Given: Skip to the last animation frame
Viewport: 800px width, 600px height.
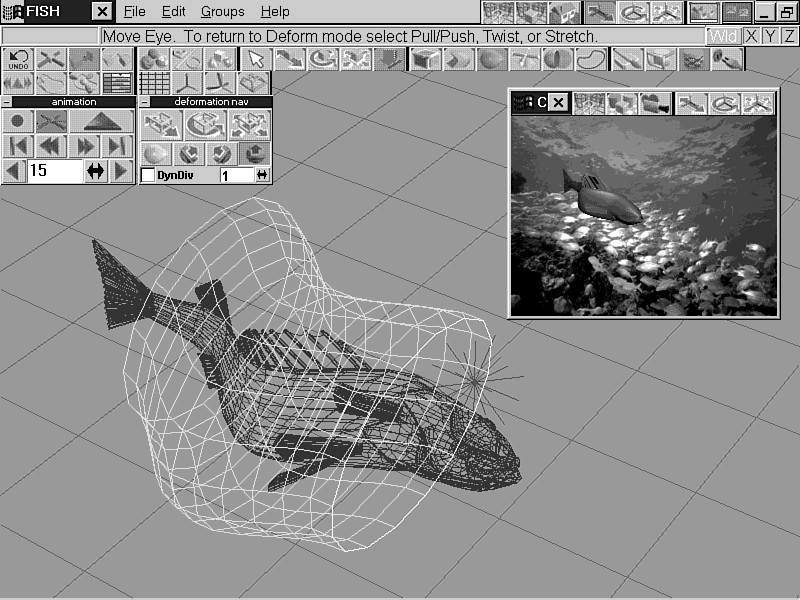Looking at the screenshot, I should [118, 146].
